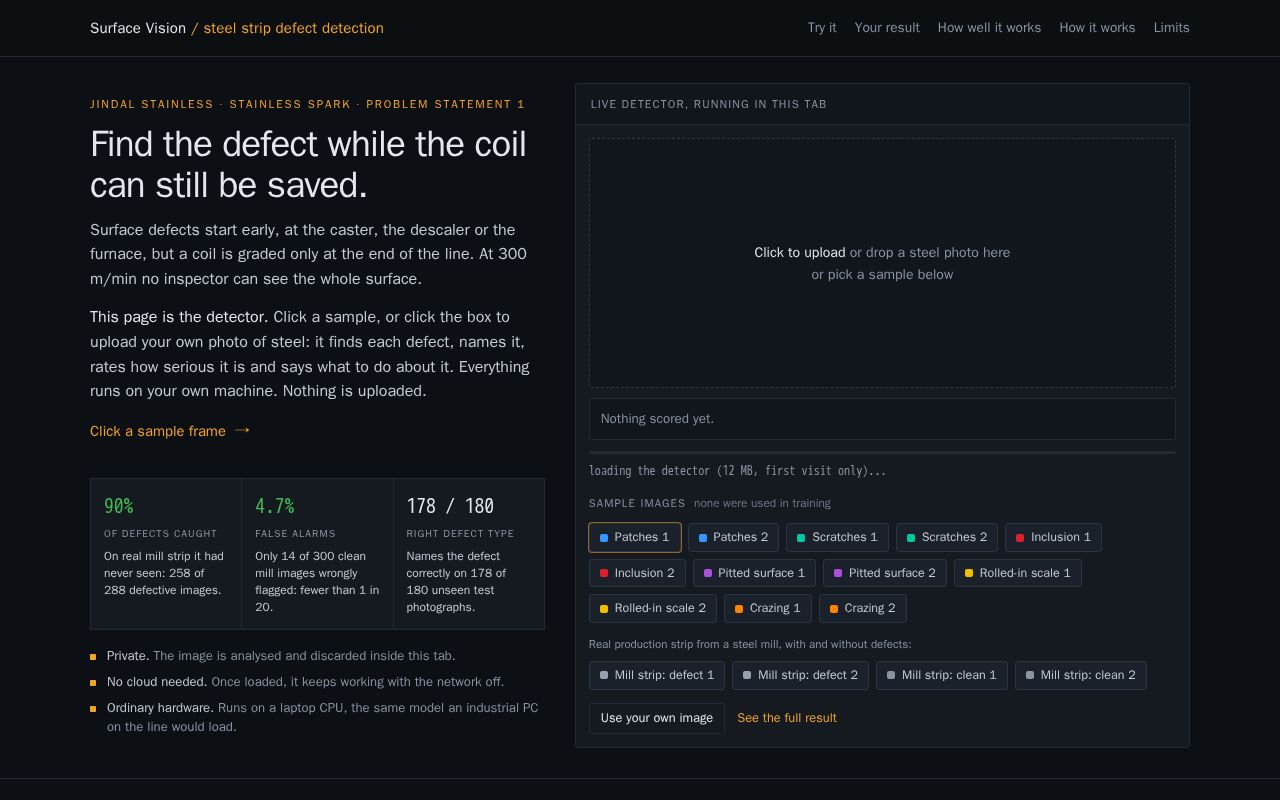Click the 4.7% false alarms figure

[274, 506]
